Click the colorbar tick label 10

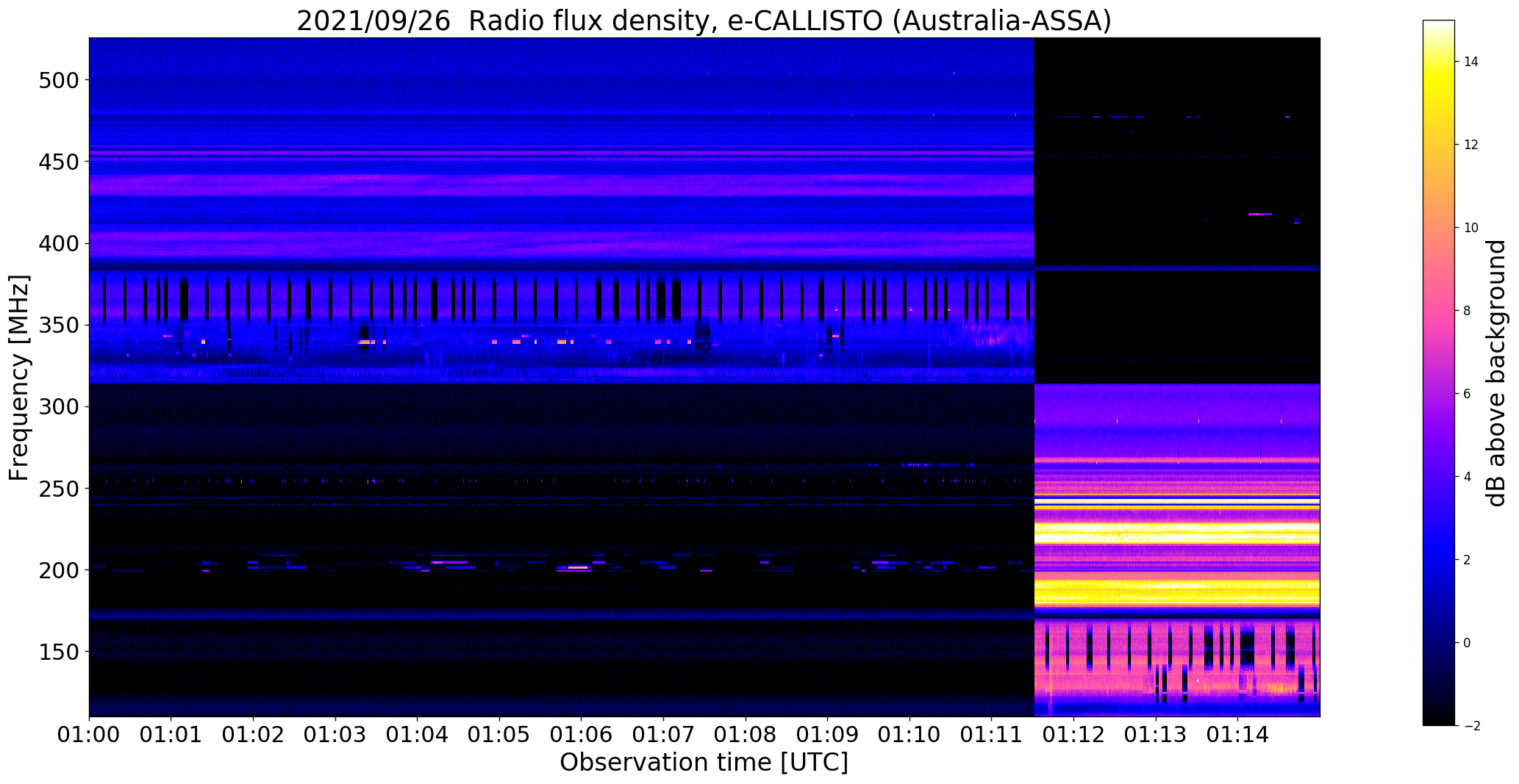tap(1471, 228)
